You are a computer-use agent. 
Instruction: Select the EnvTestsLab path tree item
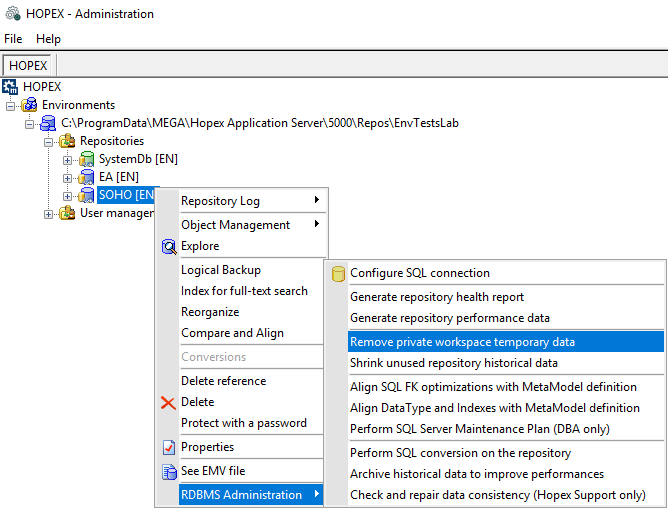click(x=260, y=123)
